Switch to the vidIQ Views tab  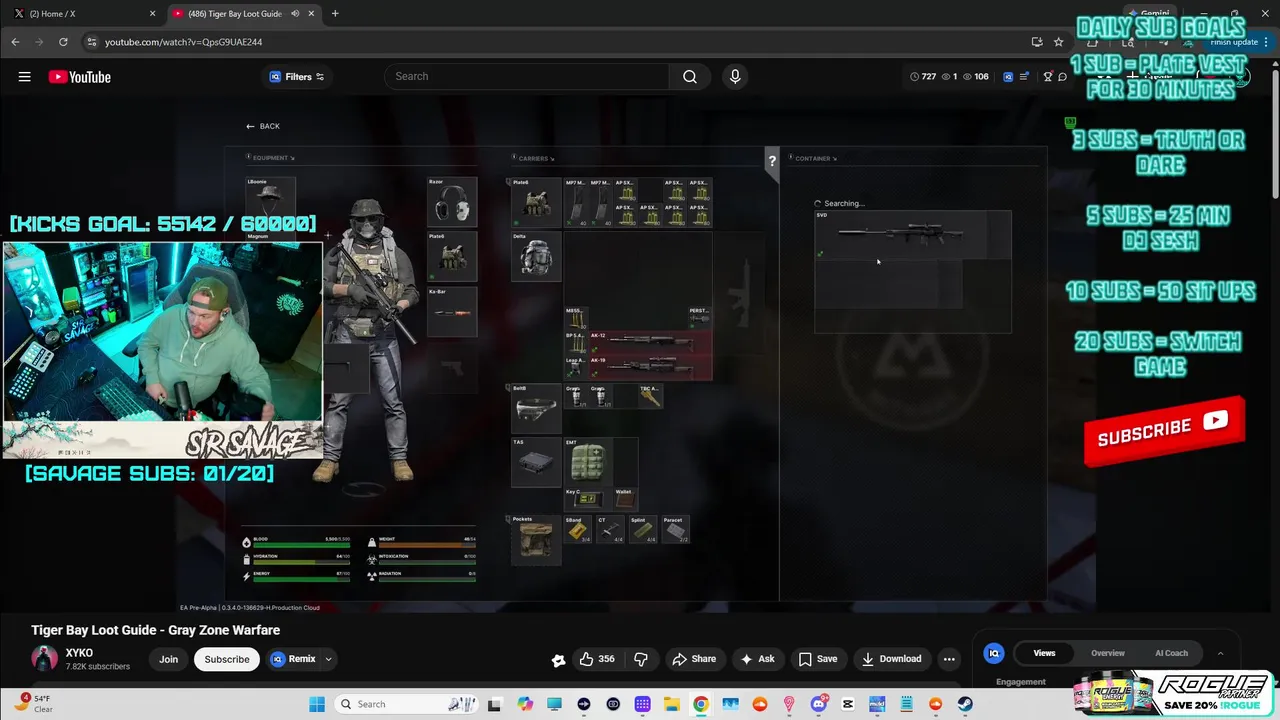tap(1044, 653)
